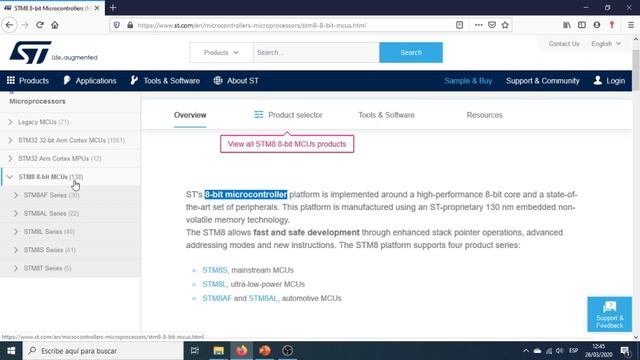This screenshot has height=360, width=640.
Task: Click the Login link
Action: tap(609, 81)
